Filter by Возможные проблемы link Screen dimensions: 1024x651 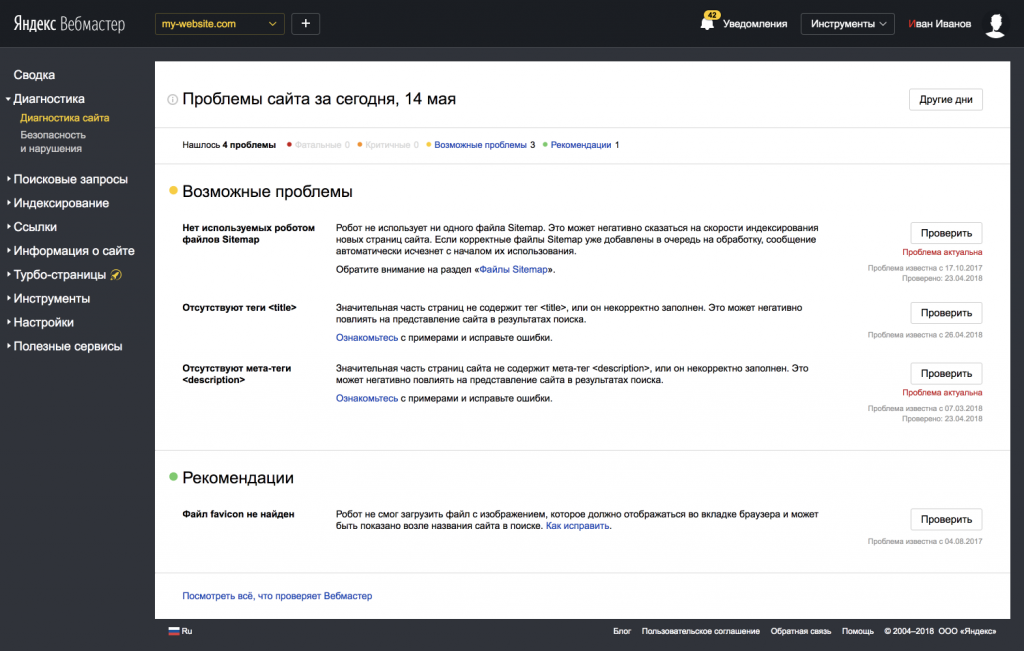pos(480,145)
